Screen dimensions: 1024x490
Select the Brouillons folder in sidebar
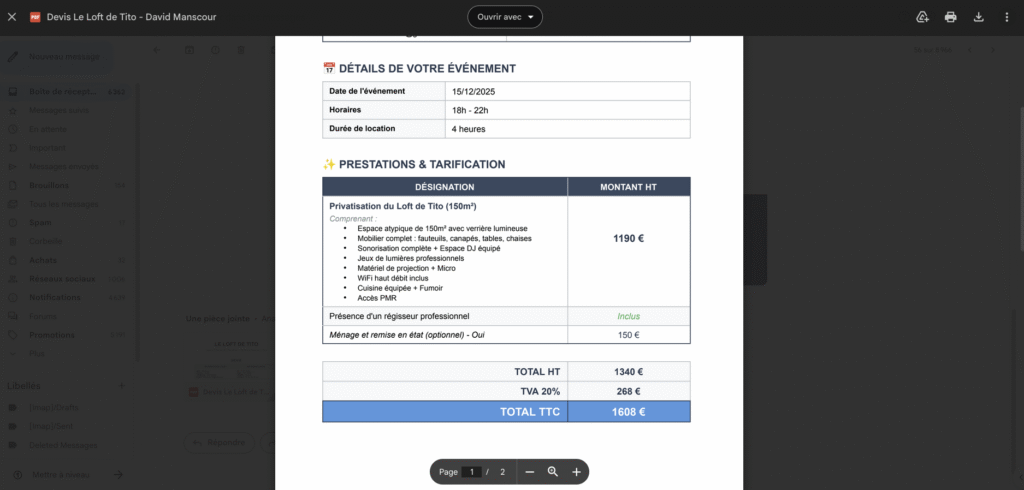pyautogui.click(x=49, y=185)
